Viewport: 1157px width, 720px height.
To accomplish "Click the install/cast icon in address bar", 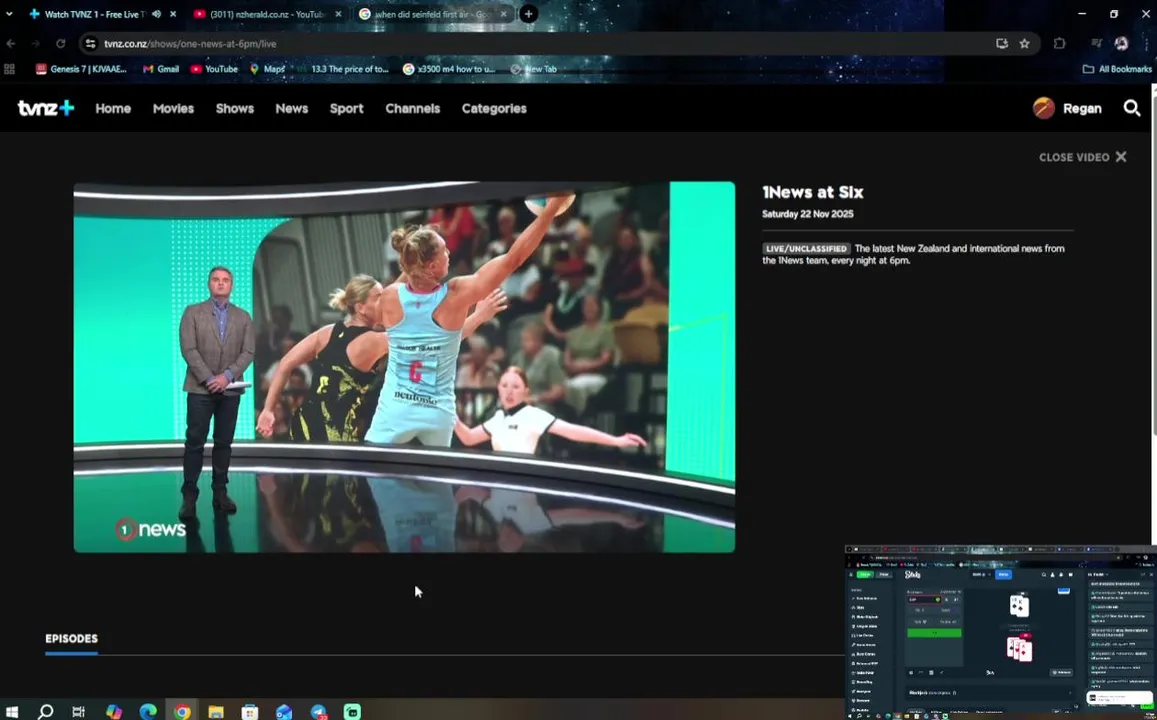I will tap(1001, 44).
